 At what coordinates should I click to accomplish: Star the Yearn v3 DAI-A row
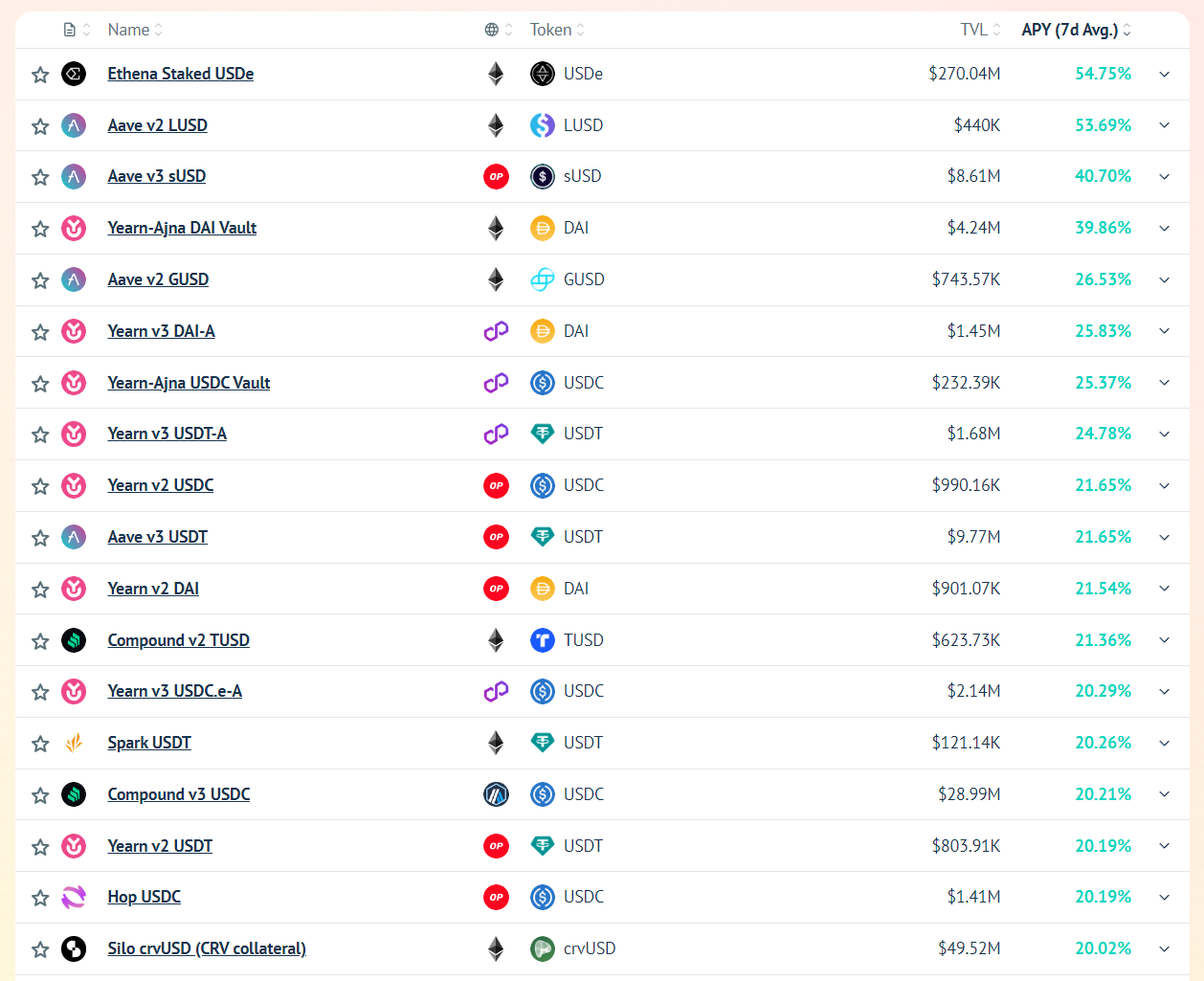(40, 332)
